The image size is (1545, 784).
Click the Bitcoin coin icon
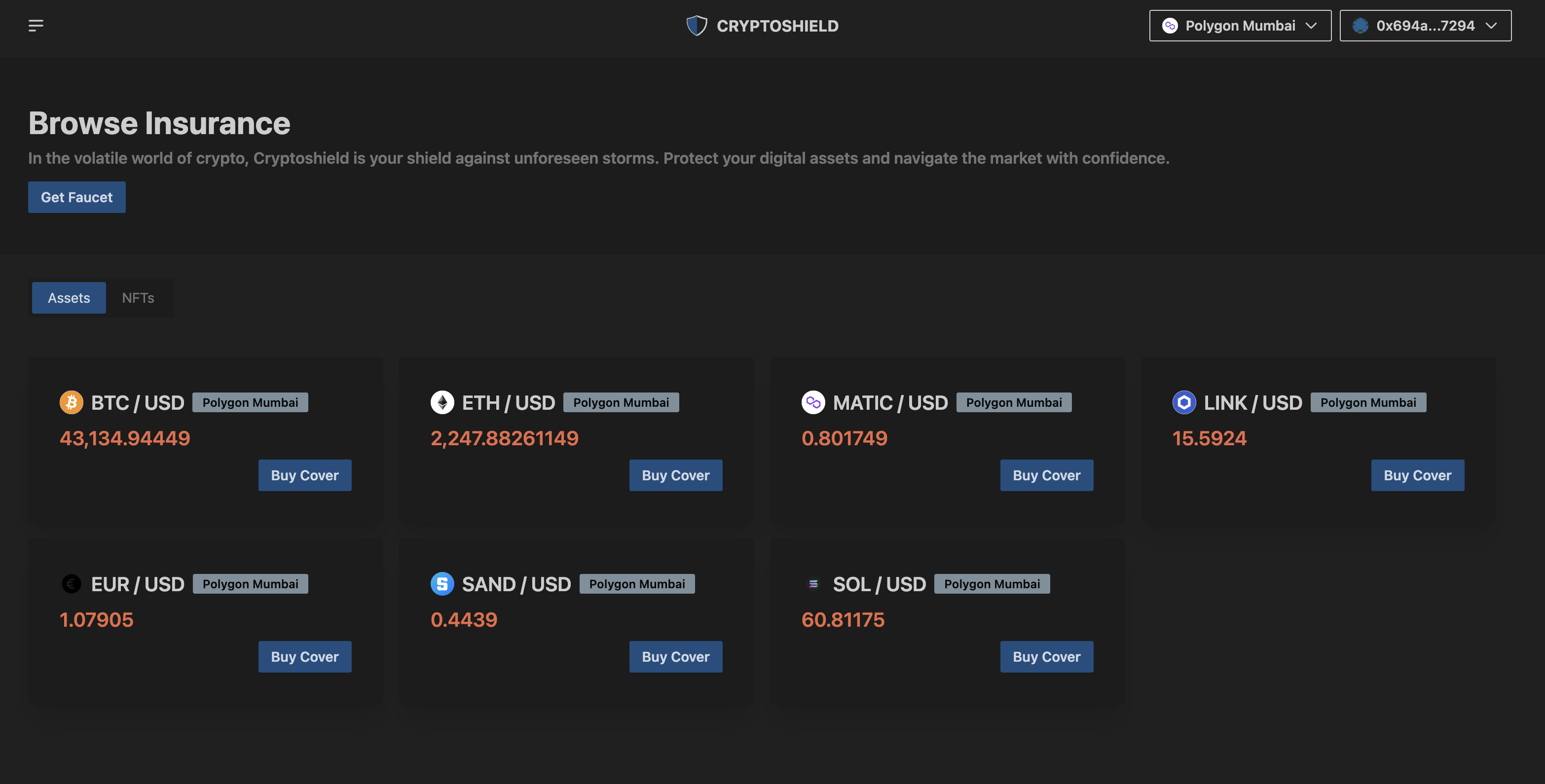pyautogui.click(x=72, y=402)
